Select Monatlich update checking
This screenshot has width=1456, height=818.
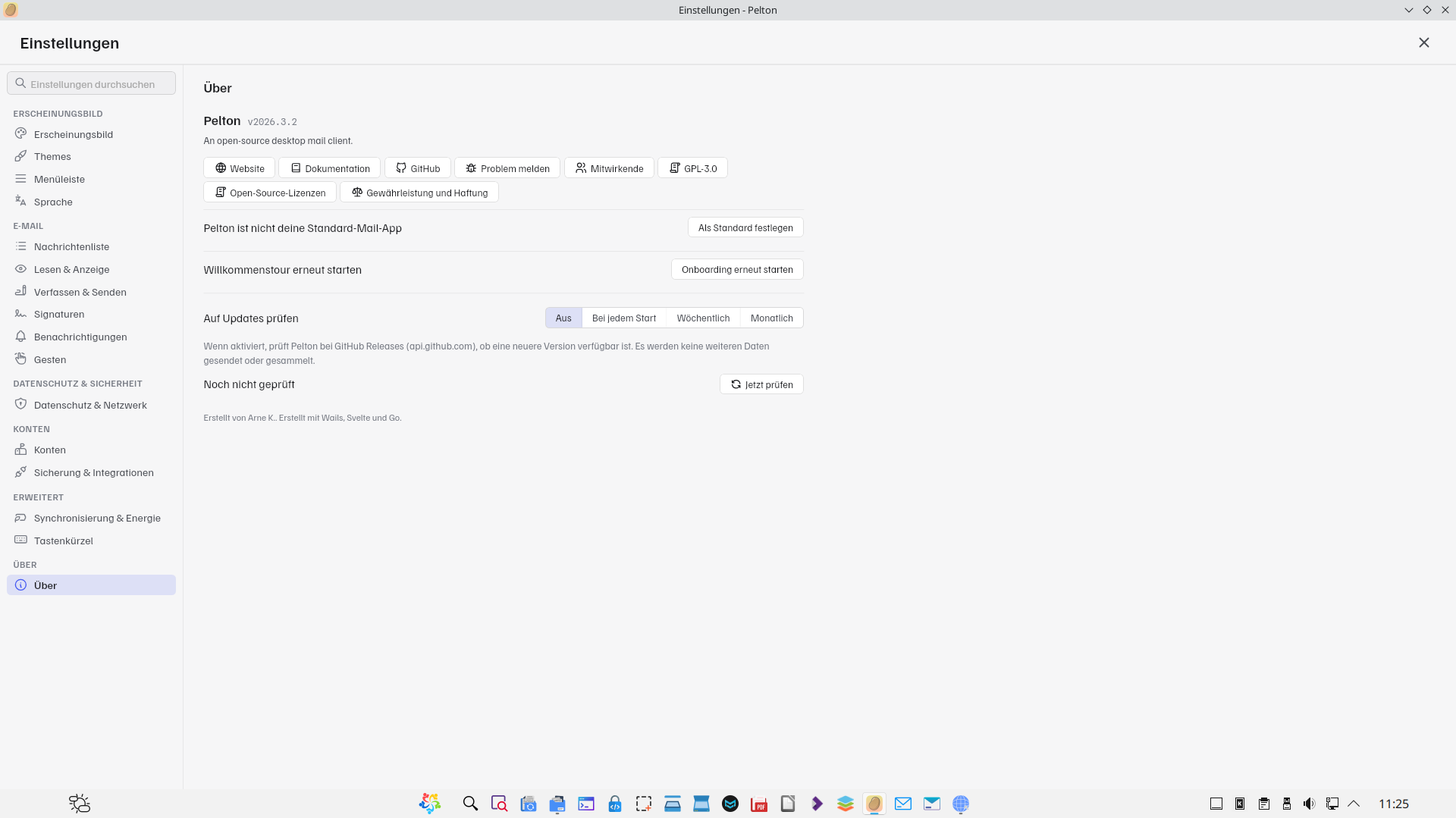(772, 318)
